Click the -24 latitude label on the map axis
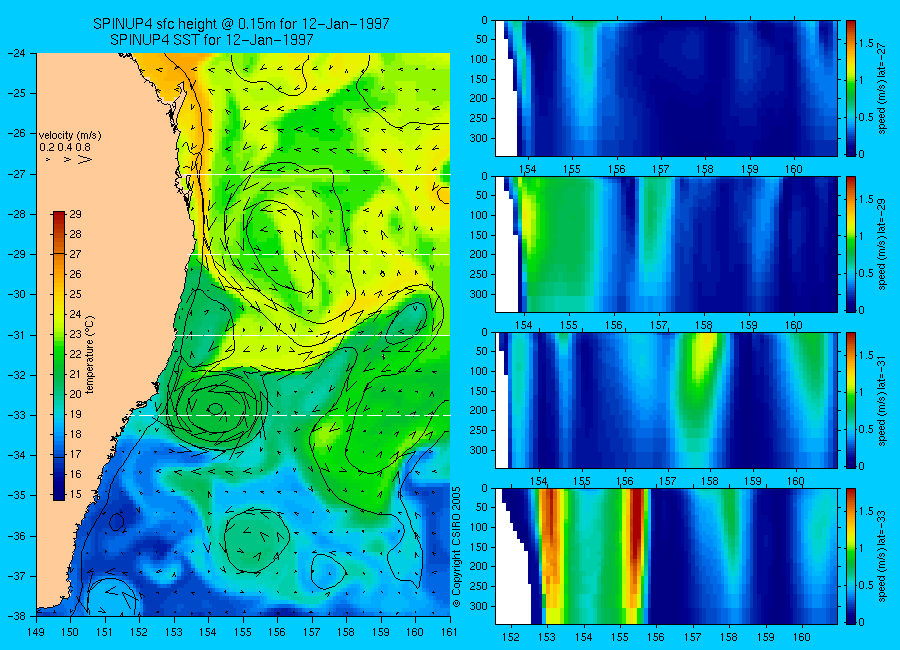Screen dimensions: 900x650 point(17,53)
